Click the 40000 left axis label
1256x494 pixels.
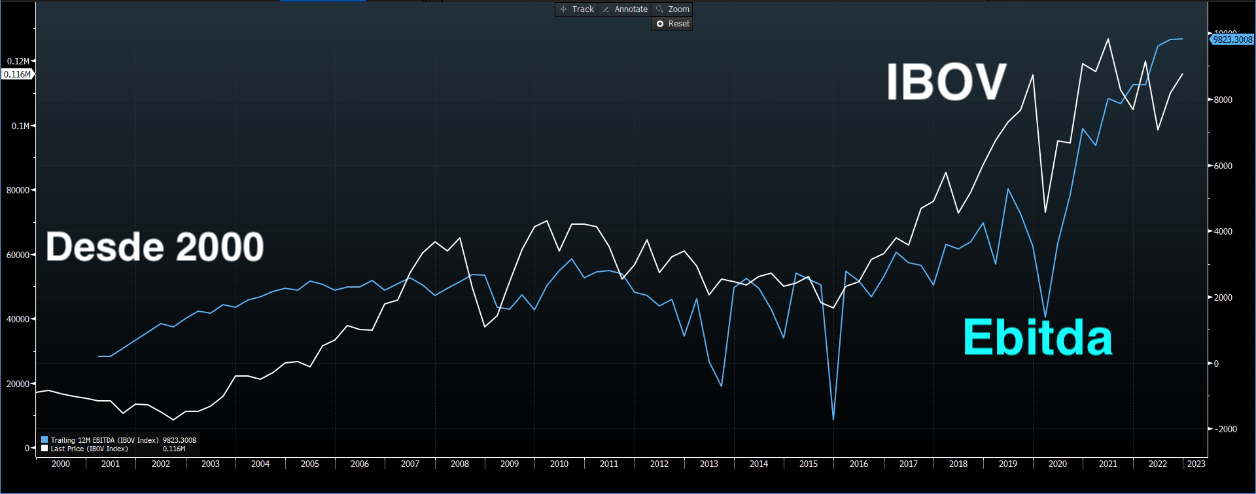click(x=20, y=319)
